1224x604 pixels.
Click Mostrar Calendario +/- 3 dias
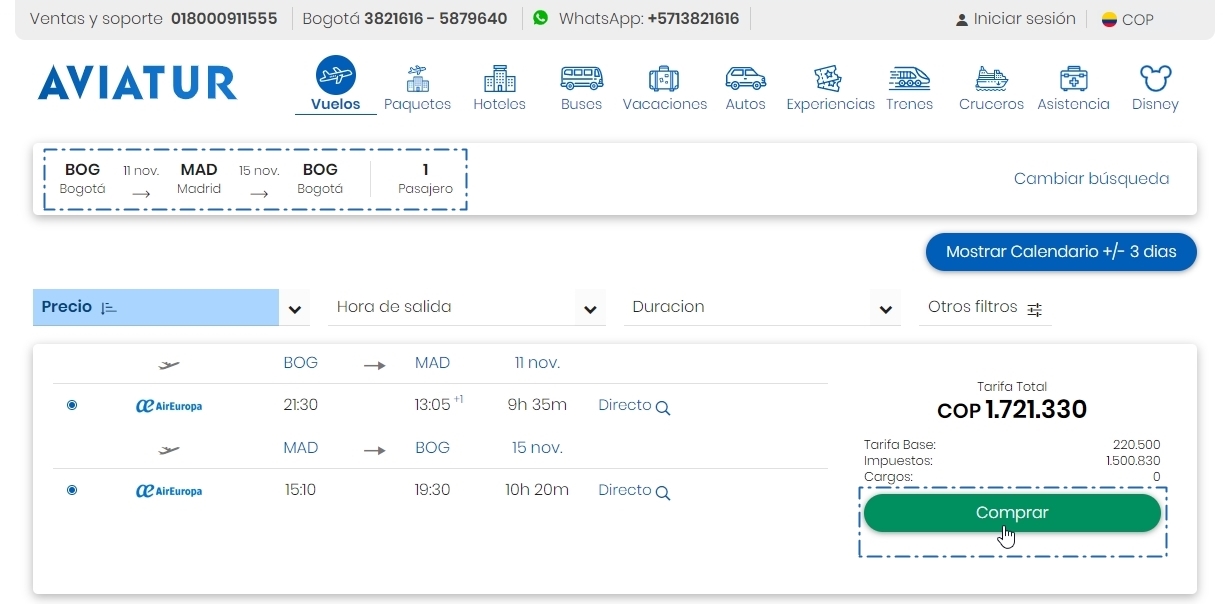(x=1061, y=252)
